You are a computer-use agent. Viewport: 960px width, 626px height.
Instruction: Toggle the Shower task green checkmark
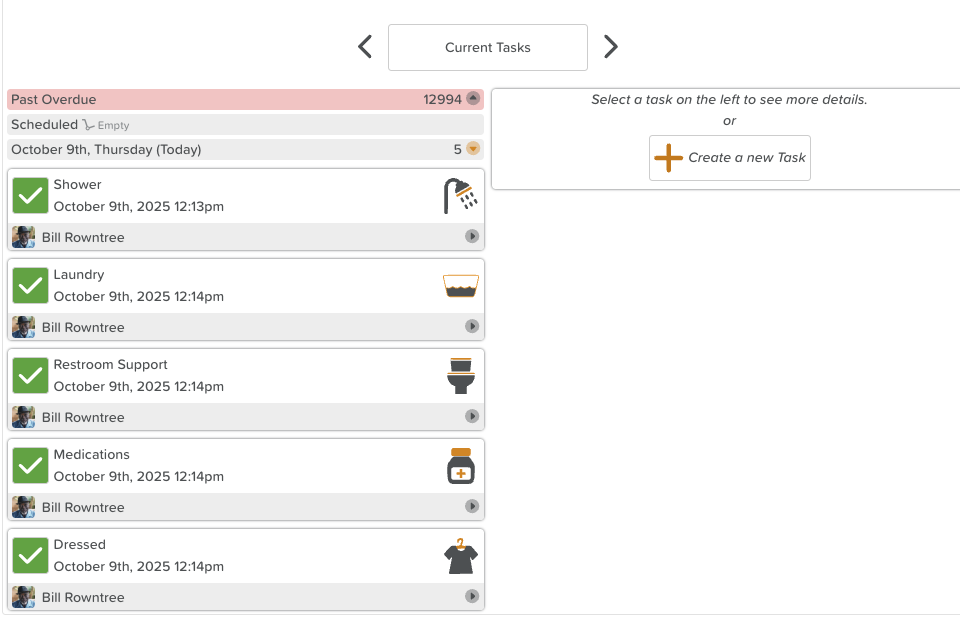[x=31, y=196]
